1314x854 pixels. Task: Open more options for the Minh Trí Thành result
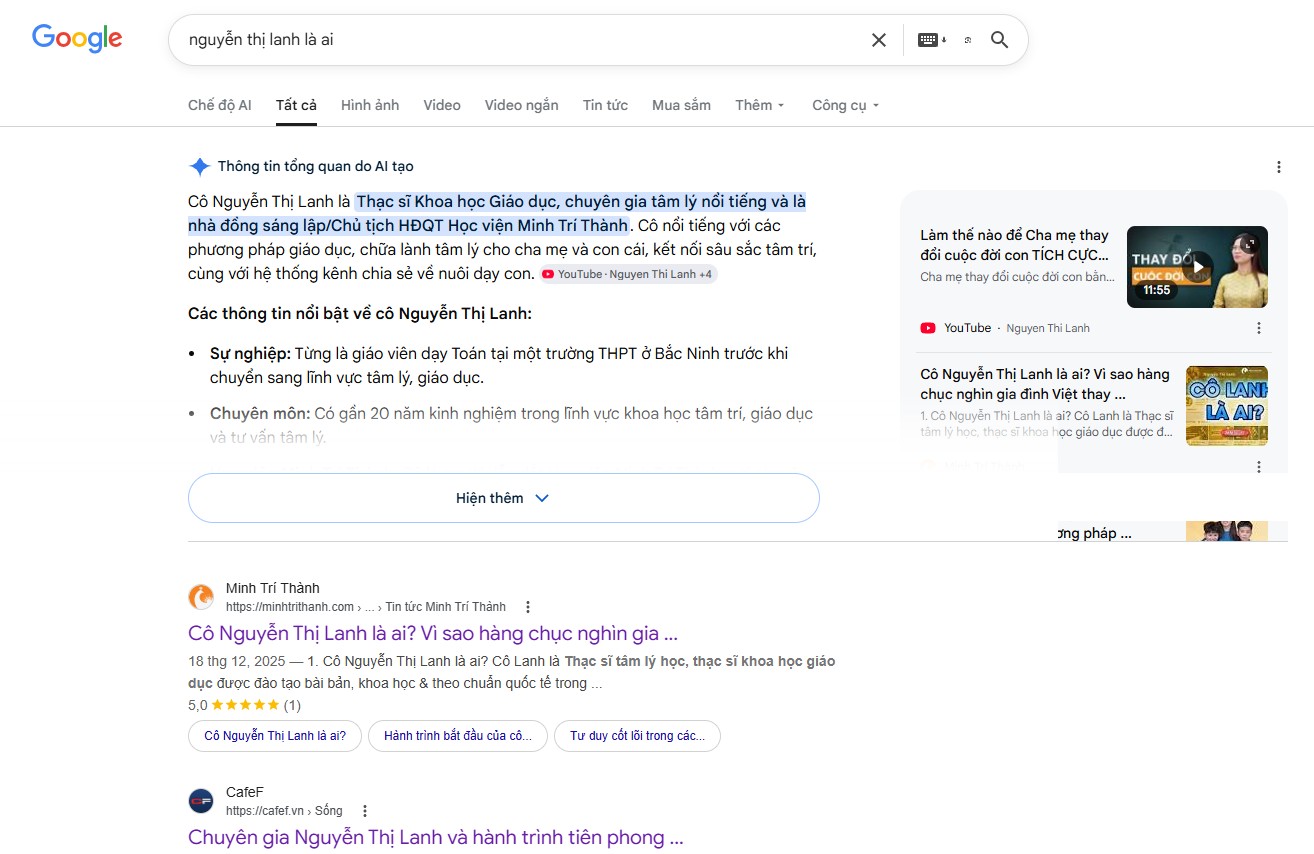tap(528, 607)
